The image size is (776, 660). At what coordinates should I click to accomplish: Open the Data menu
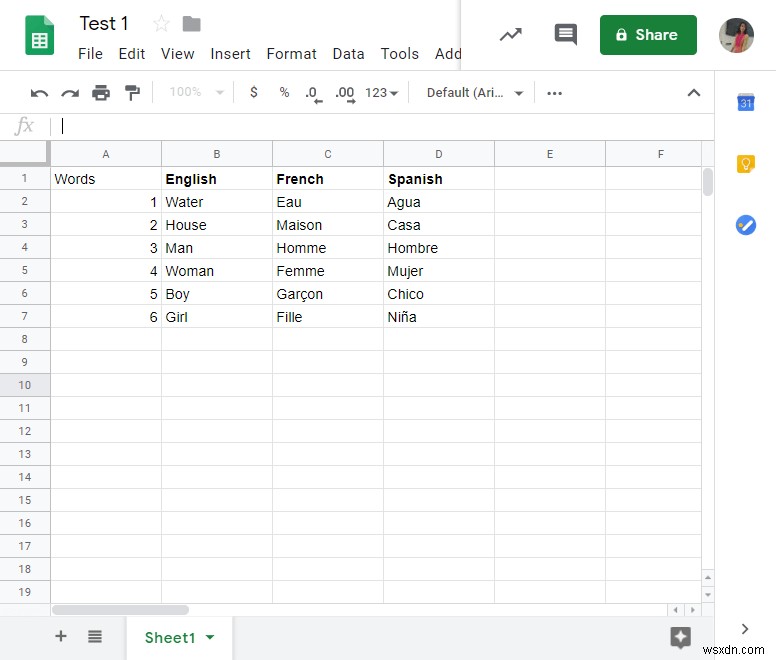coord(348,54)
